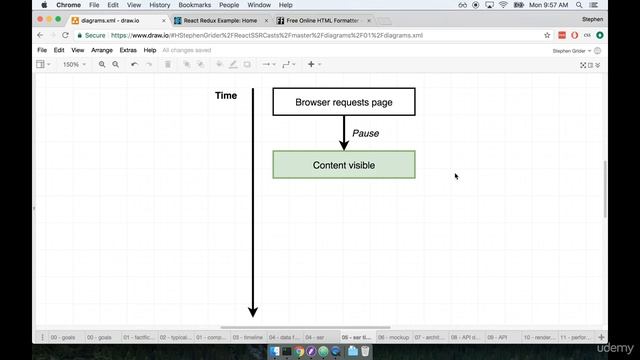Viewport: 640px width, 360px height.
Task: Click the horizontal canvas scrollbar
Action: pos(305,327)
